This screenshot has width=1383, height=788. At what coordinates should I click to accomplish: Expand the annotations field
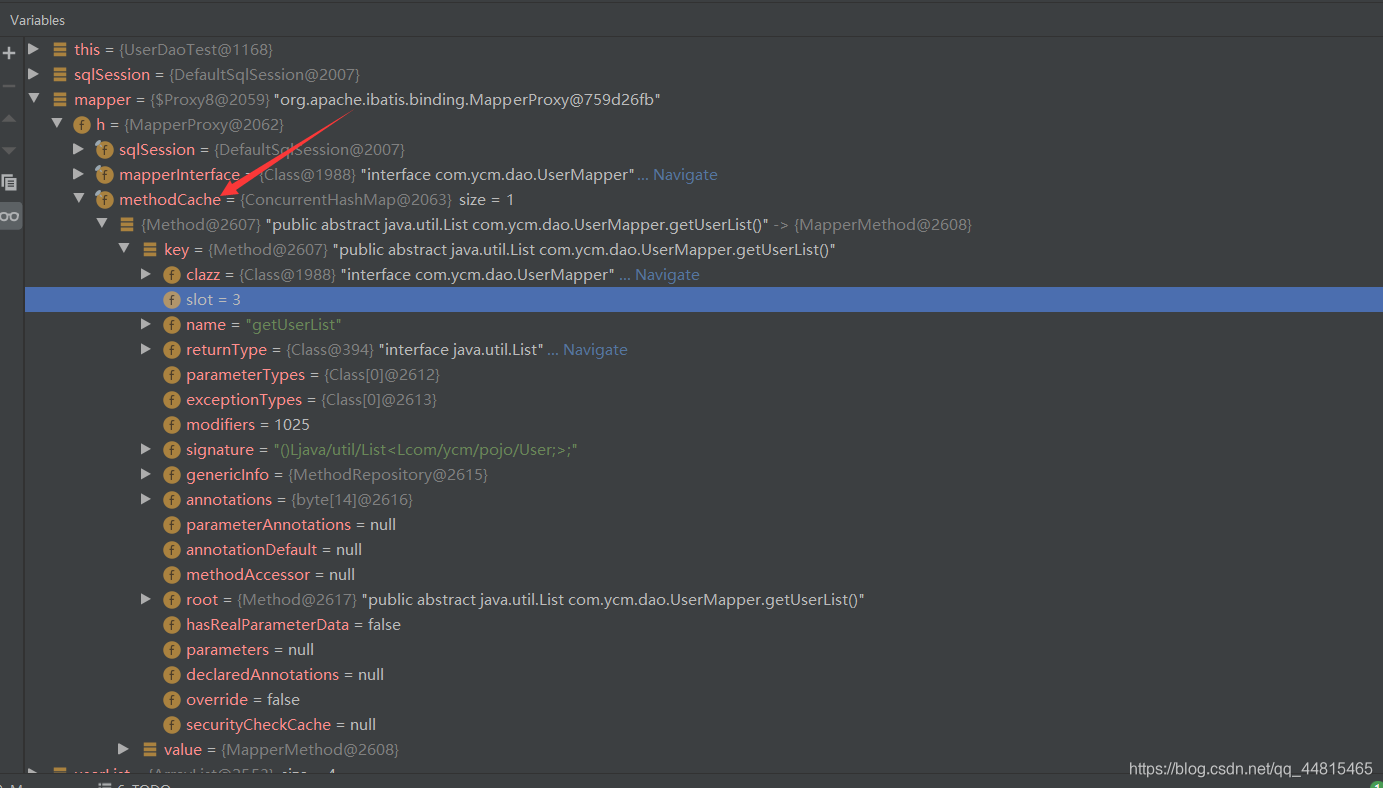pos(146,499)
